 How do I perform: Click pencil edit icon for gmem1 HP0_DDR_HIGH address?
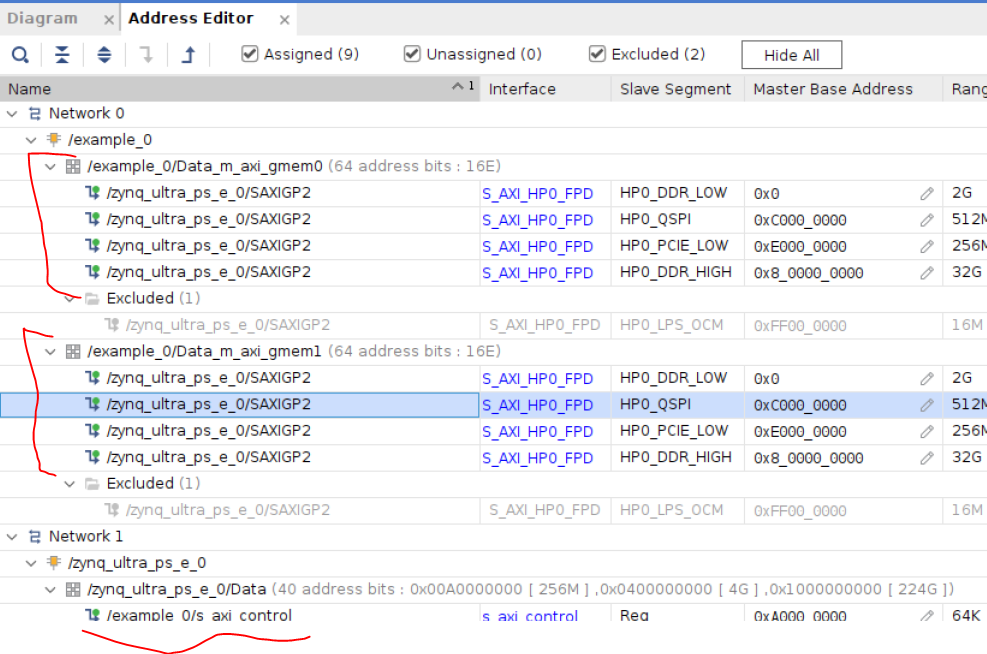tap(927, 458)
